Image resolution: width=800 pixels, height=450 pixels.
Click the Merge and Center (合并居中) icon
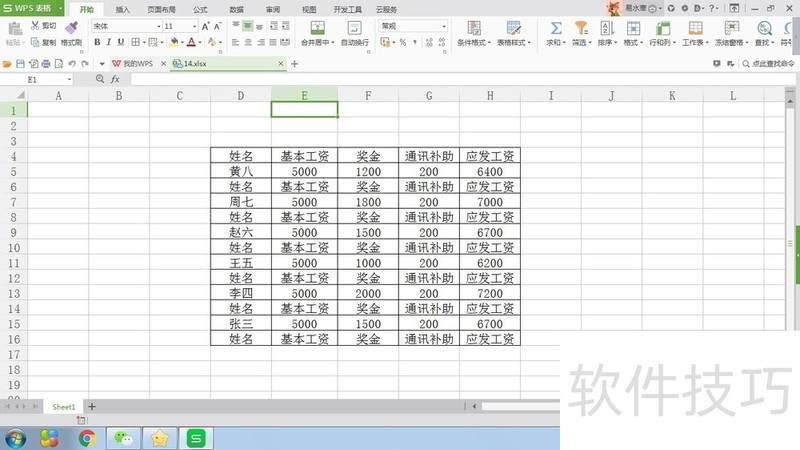click(x=317, y=28)
